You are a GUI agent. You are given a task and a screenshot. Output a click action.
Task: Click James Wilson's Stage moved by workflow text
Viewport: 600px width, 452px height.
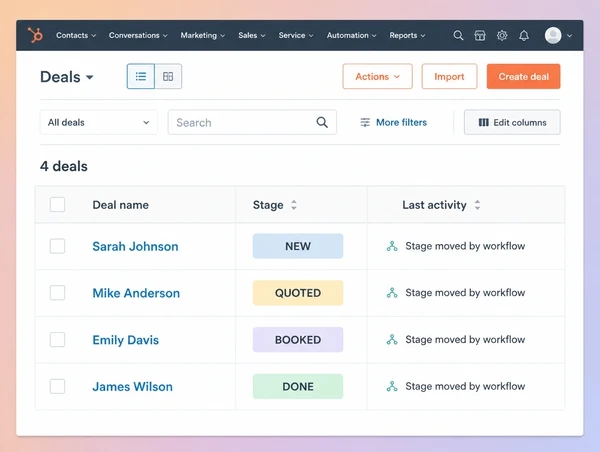pyautogui.click(x=465, y=386)
